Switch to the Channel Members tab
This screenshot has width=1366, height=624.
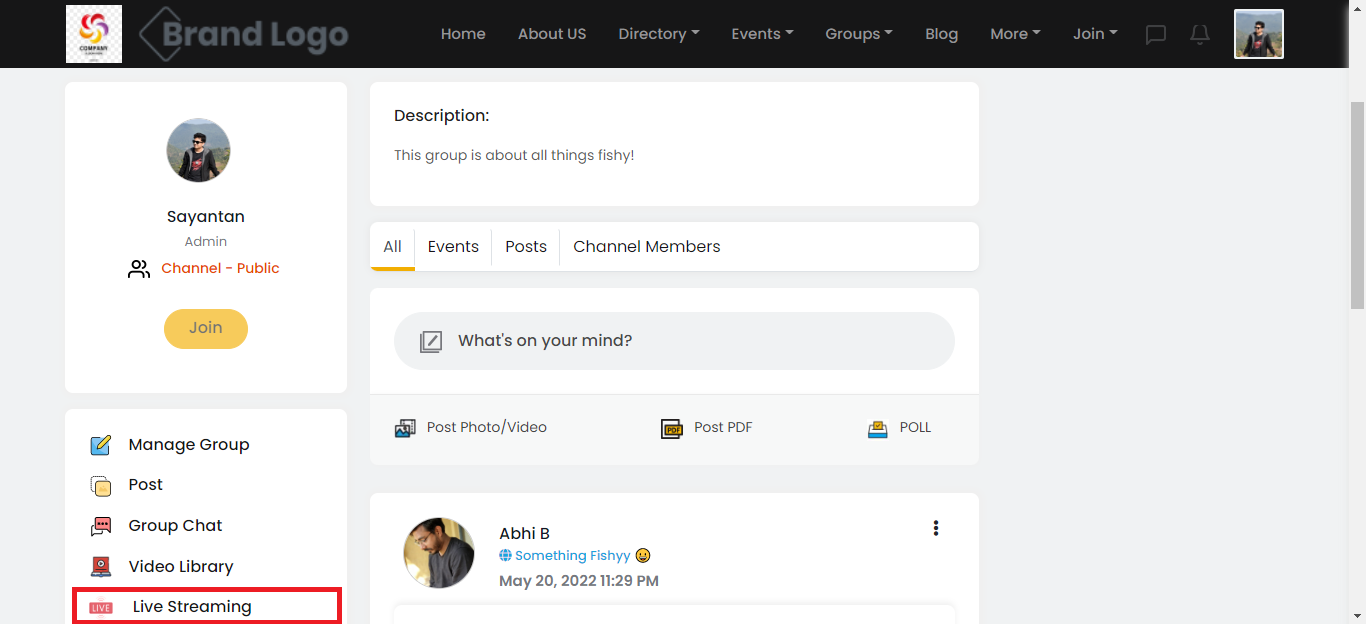tap(646, 247)
